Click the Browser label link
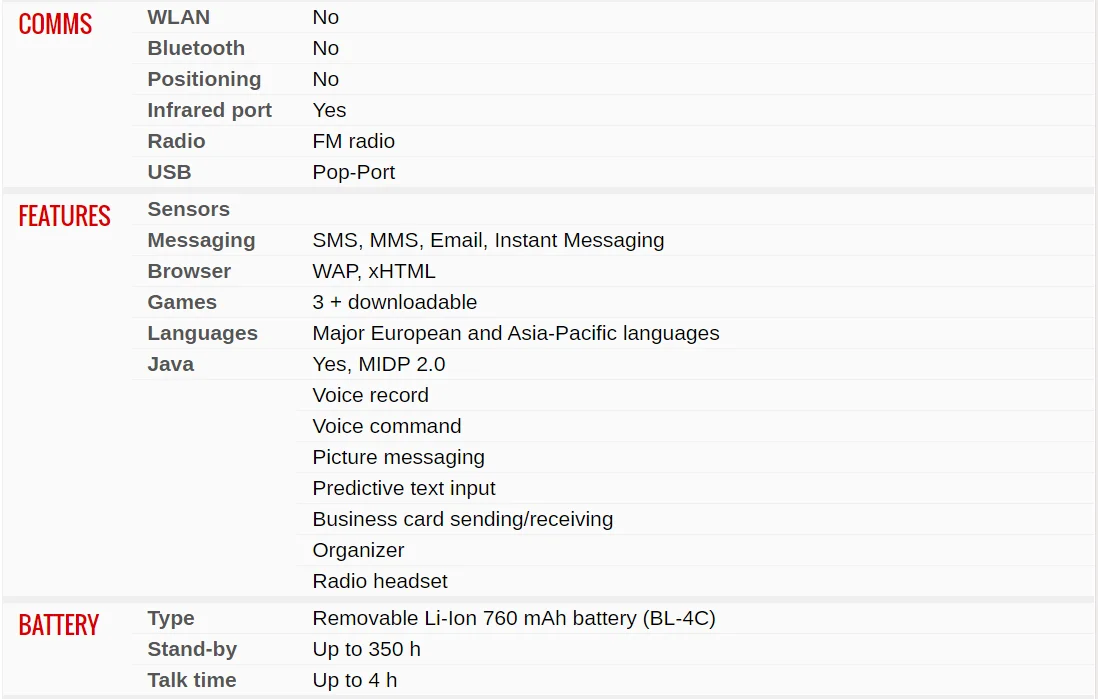The width and height of the screenshot is (1098, 699). tap(189, 271)
